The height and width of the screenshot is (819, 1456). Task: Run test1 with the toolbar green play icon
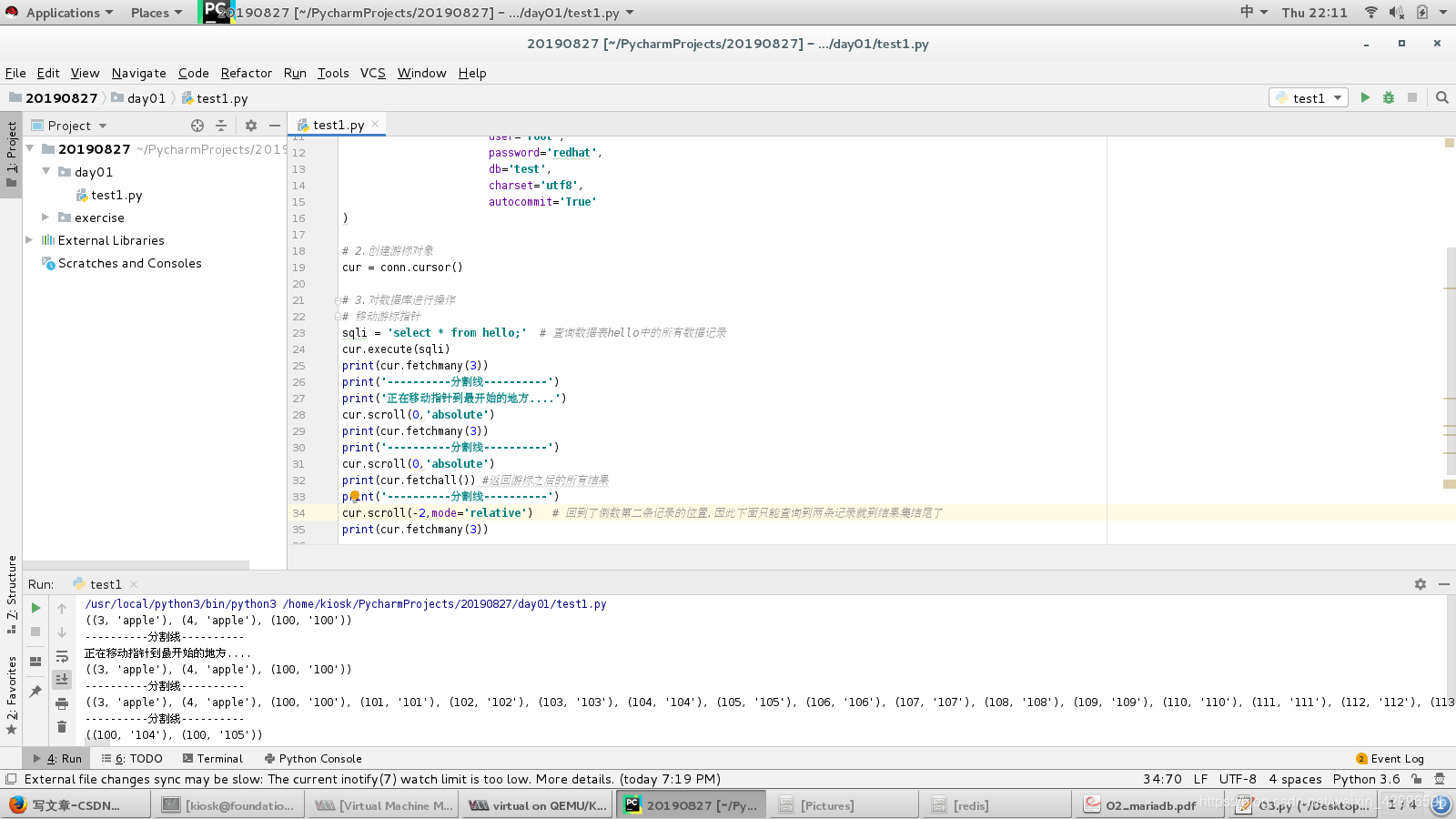[x=1365, y=97]
